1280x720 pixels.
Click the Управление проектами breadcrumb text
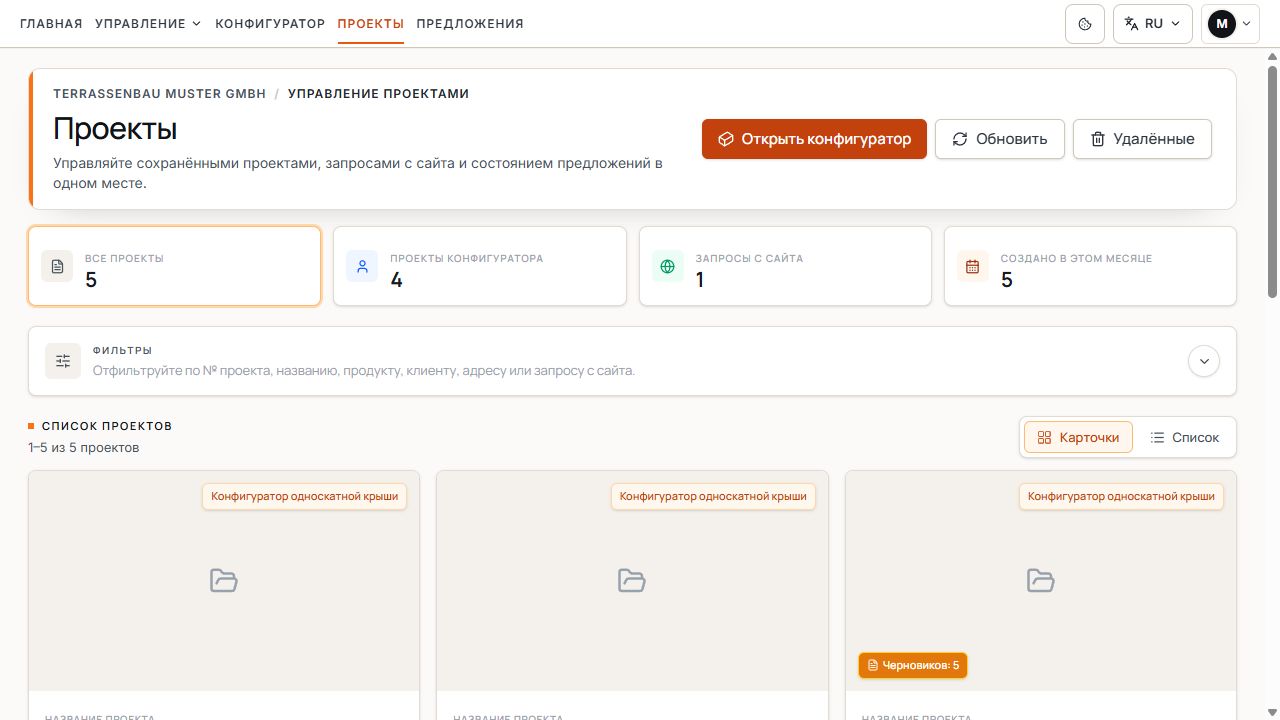378,94
